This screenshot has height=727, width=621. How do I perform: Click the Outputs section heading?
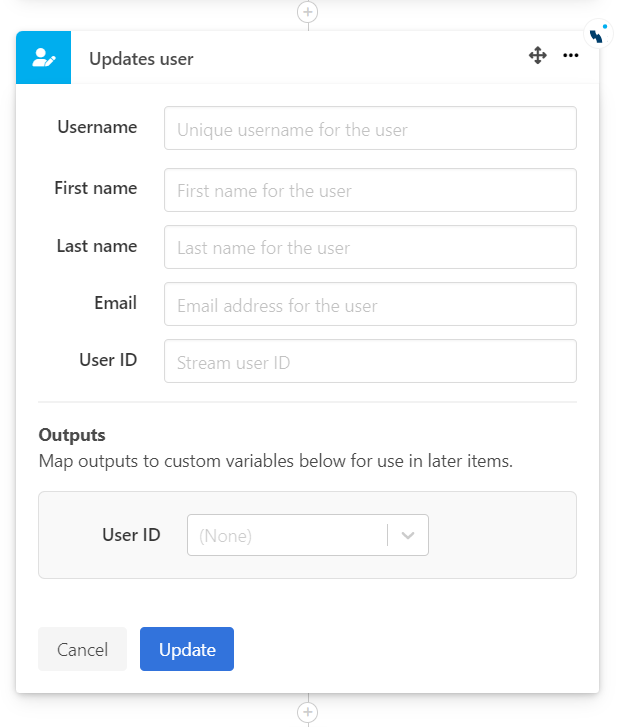pyautogui.click(x=72, y=435)
